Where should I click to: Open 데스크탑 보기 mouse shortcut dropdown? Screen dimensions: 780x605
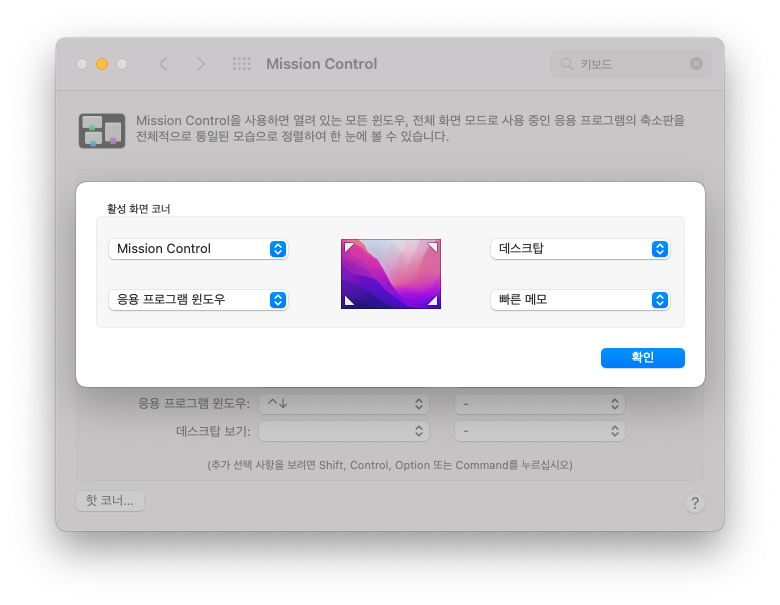(540, 431)
